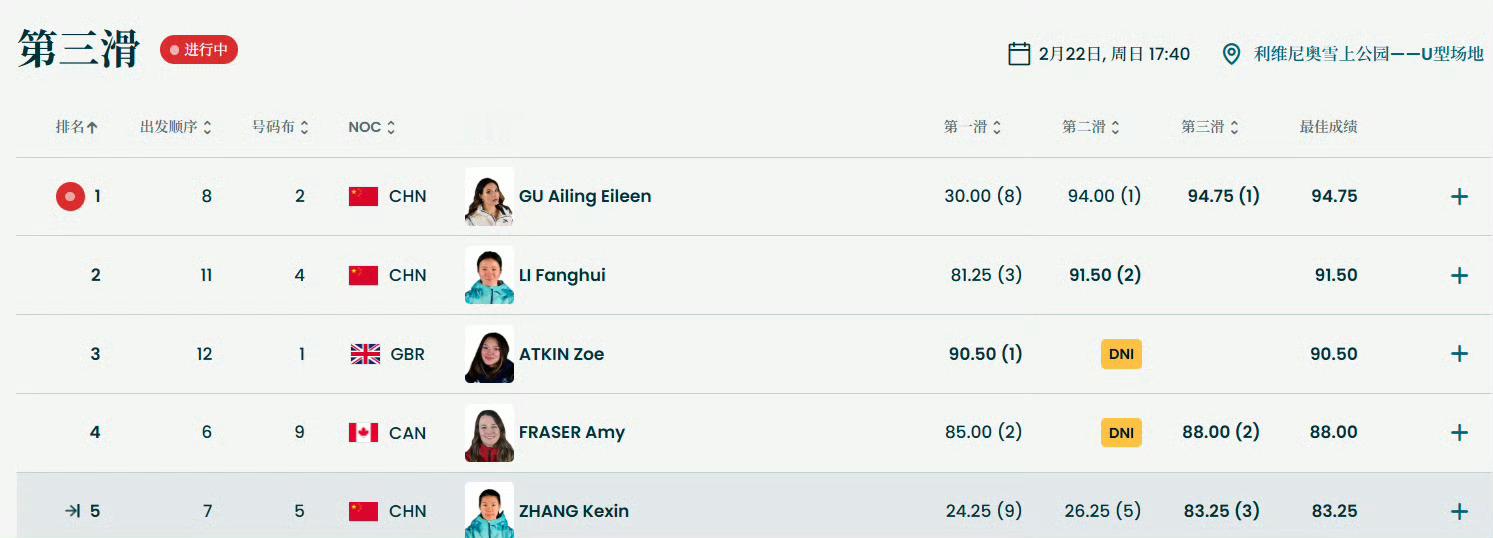Screen dimensions: 1493x538
Task: Sort the table by NOC column
Action: coord(372,127)
